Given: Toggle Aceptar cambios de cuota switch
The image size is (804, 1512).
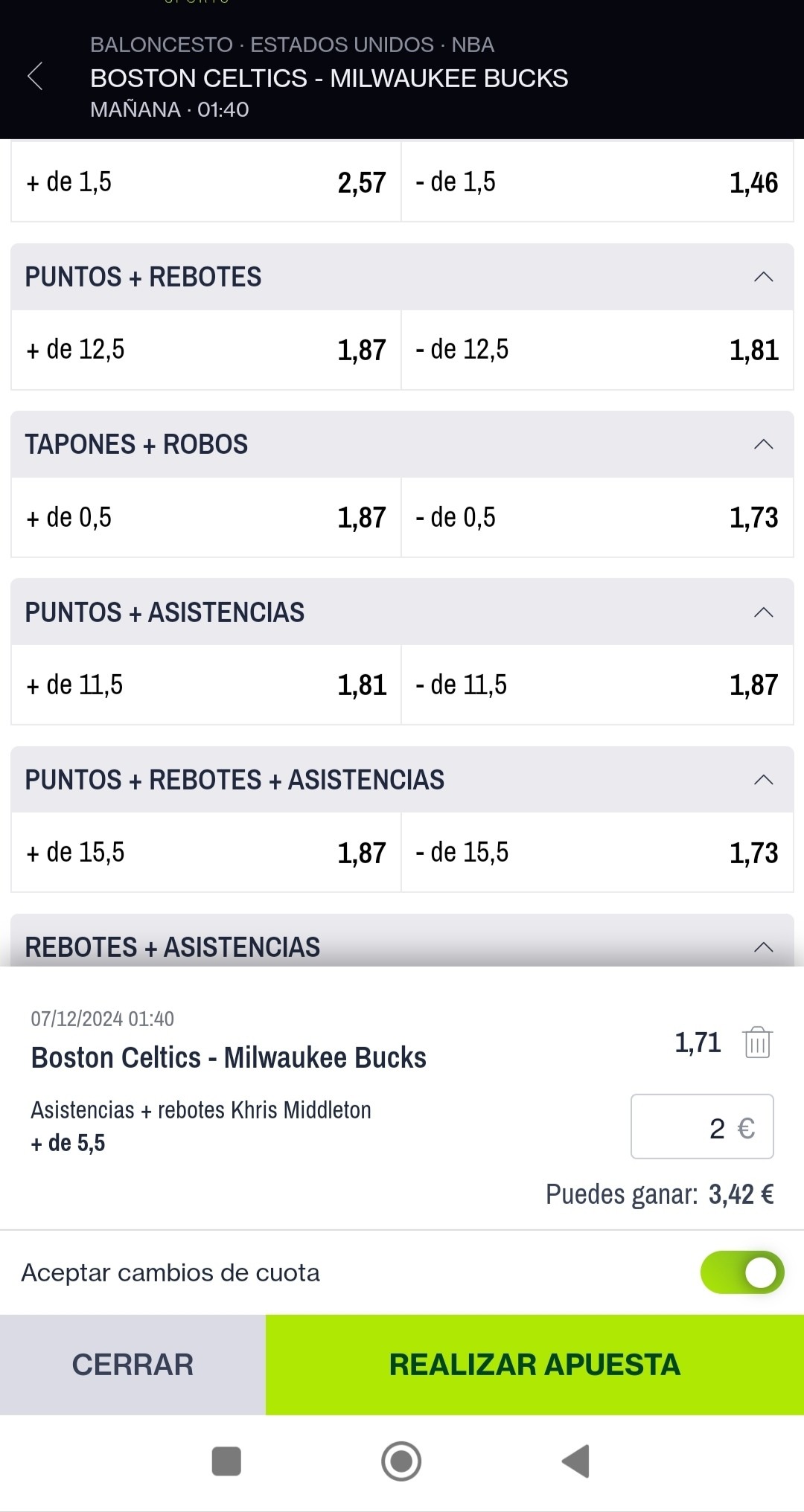Looking at the screenshot, I should click(x=742, y=1272).
